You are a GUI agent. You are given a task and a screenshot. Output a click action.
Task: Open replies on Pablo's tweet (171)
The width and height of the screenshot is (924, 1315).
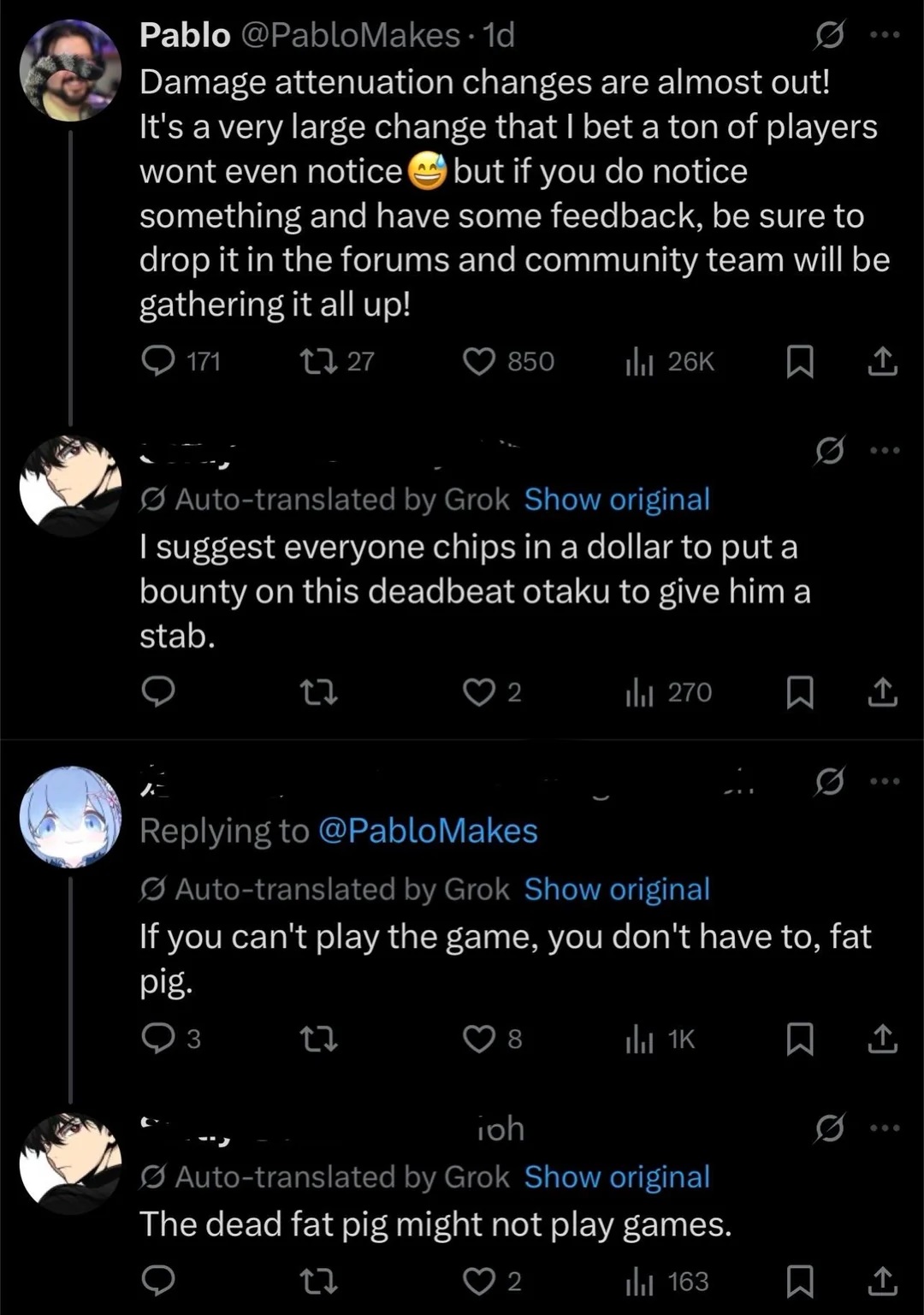coord(158,362)
